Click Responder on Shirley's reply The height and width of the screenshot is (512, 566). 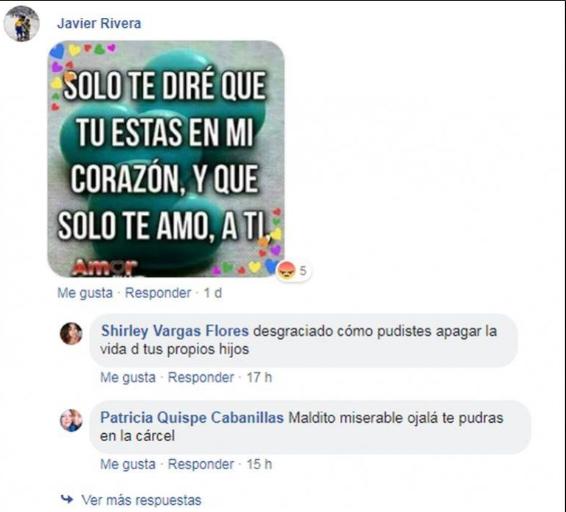tap(201, 377)
